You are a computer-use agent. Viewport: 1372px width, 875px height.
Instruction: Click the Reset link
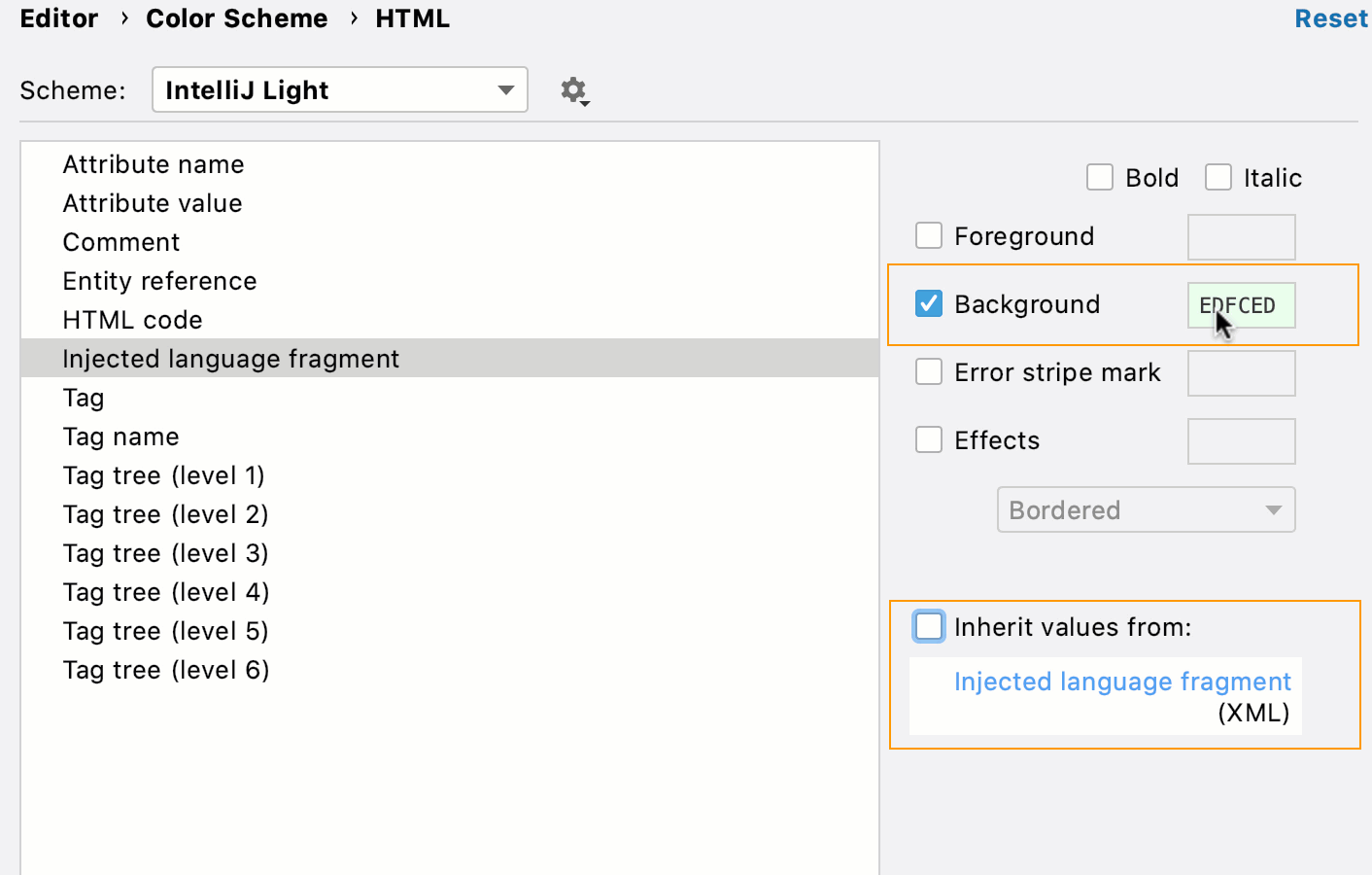coord(1330,17)
